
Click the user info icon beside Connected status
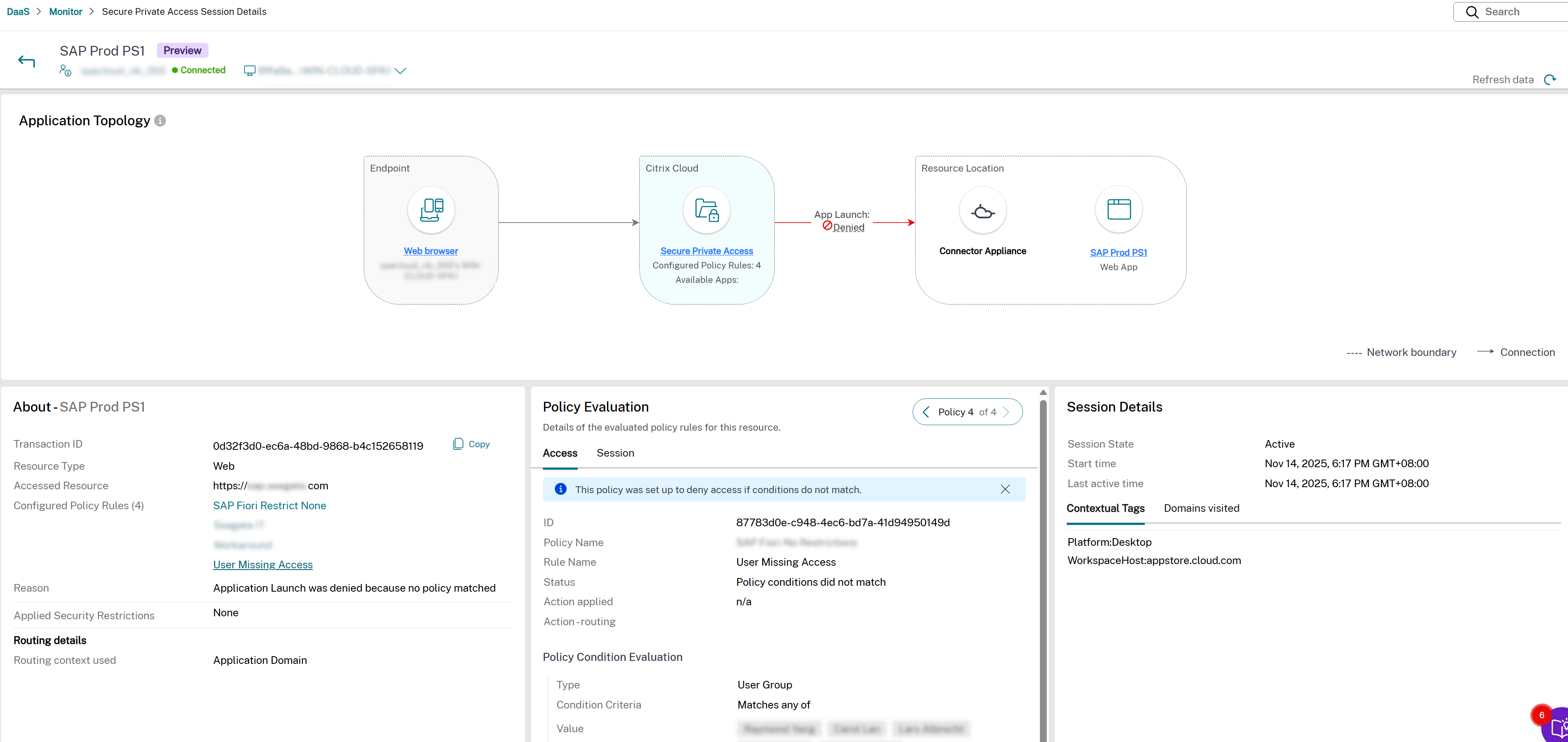[65, 70]
